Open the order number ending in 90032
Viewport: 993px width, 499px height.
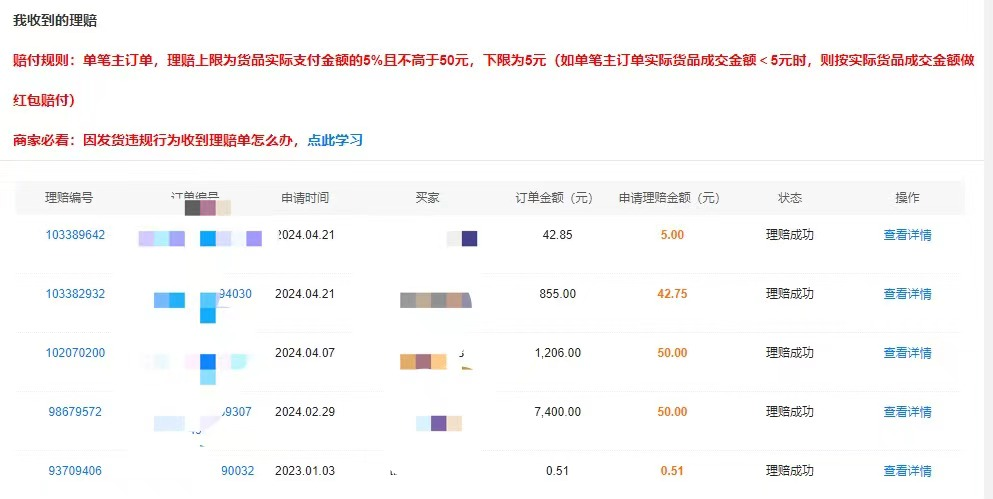[x=237, y=471]
